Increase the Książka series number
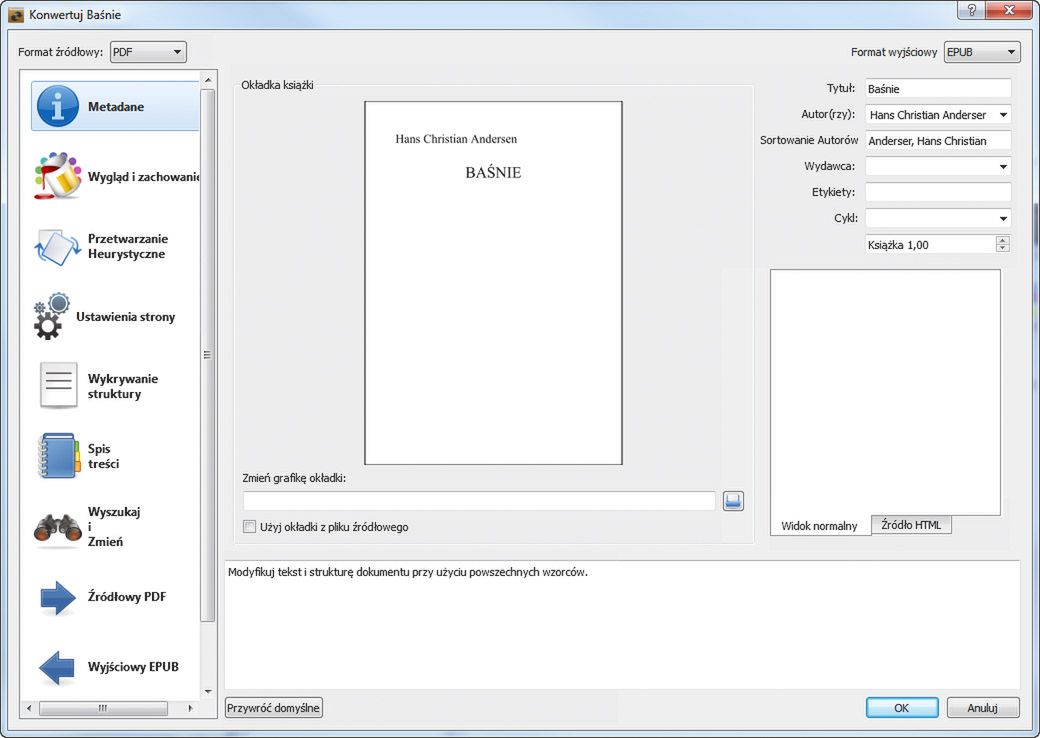 pos(1003,240)
